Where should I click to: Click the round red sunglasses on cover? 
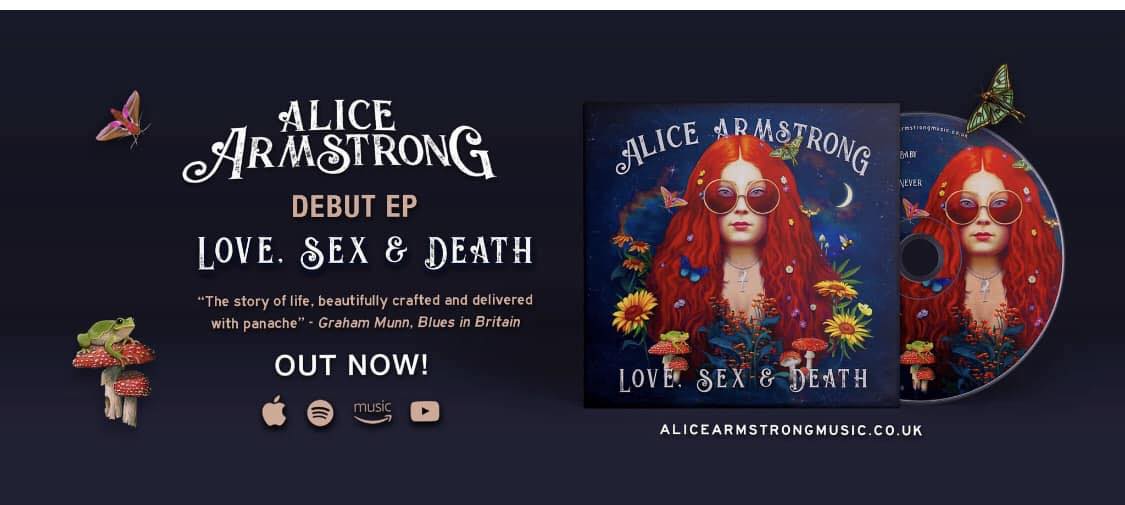click(x=741, y=196)
